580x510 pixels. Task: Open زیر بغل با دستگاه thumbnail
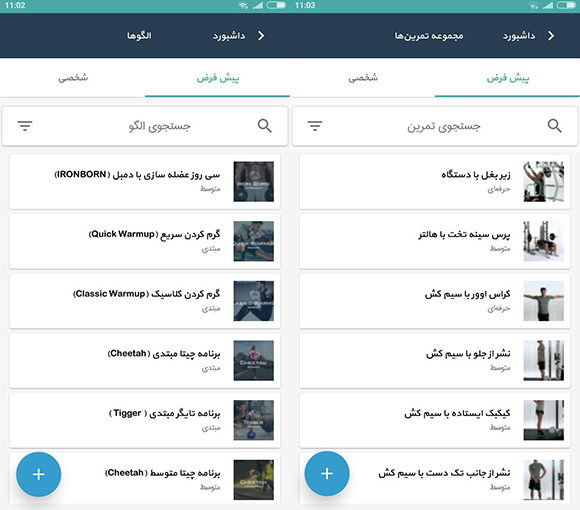pos(544,182)
